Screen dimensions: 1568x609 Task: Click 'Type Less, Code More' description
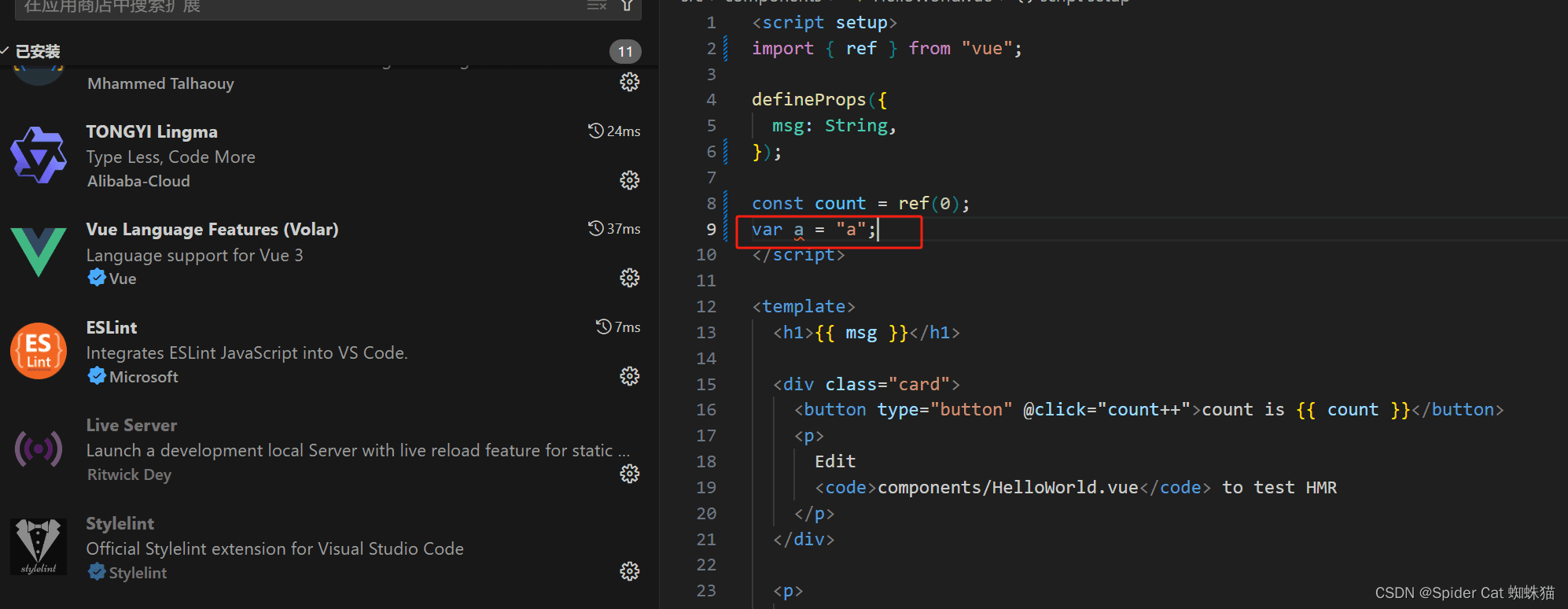tap(171, 157)
